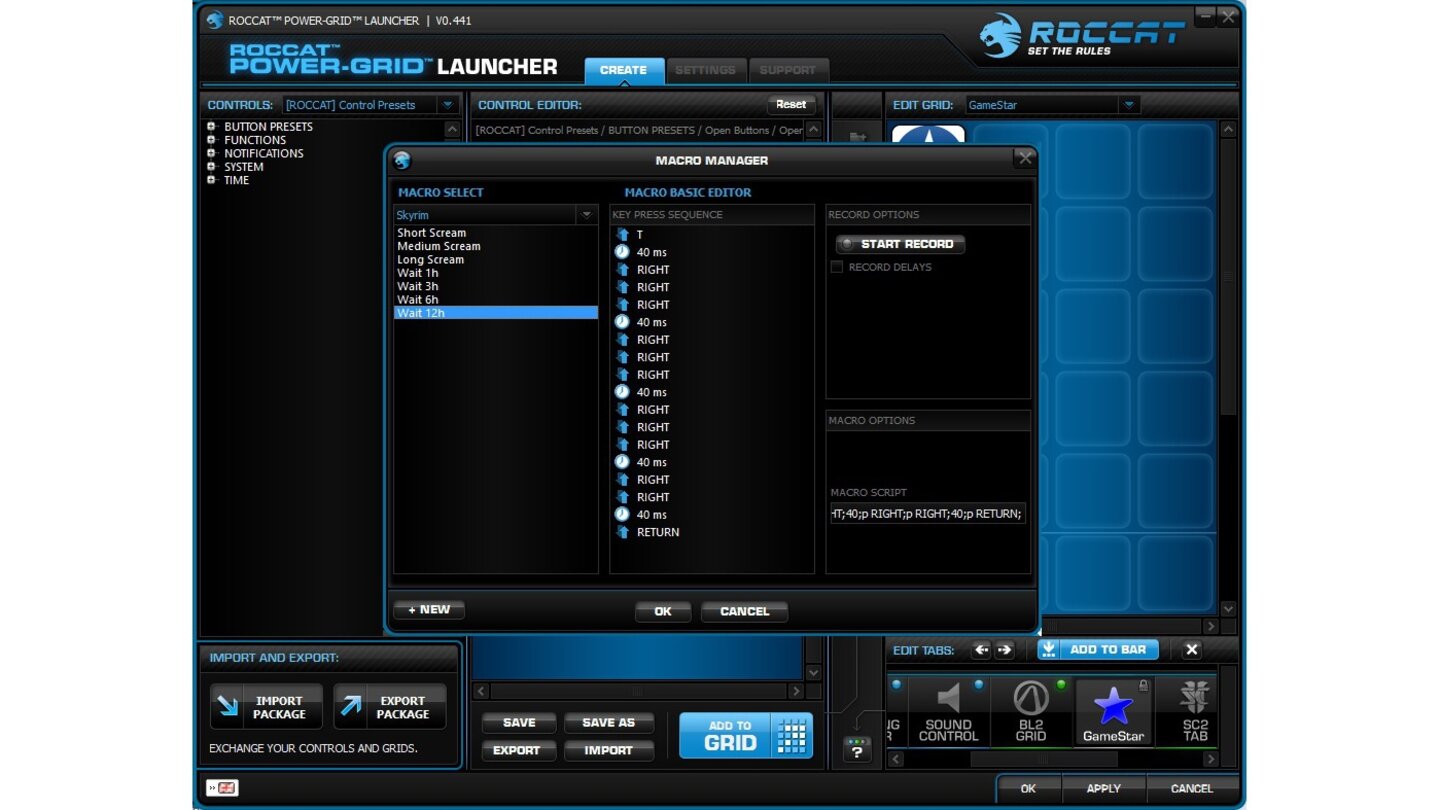
Task: Click the SAVE button
Action: 519,723
